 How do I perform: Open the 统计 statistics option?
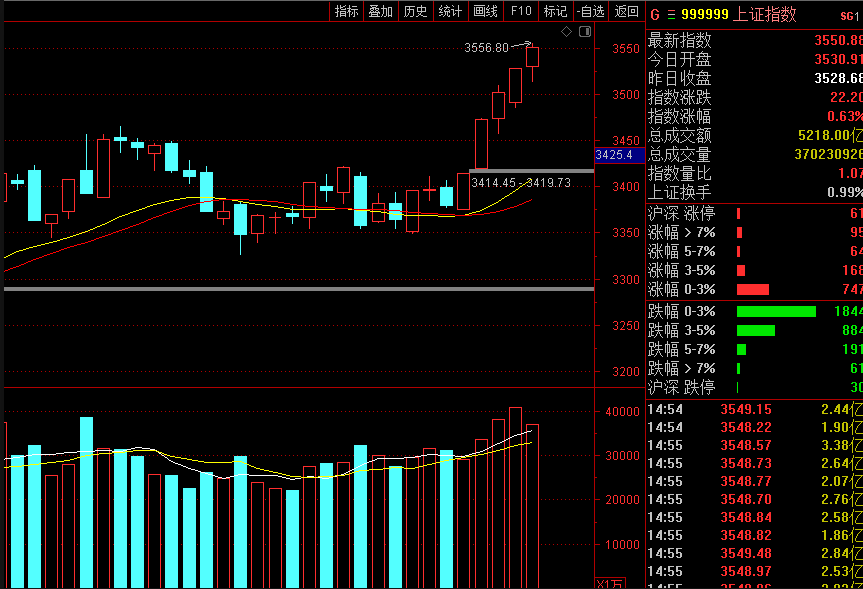click(450, 11)
